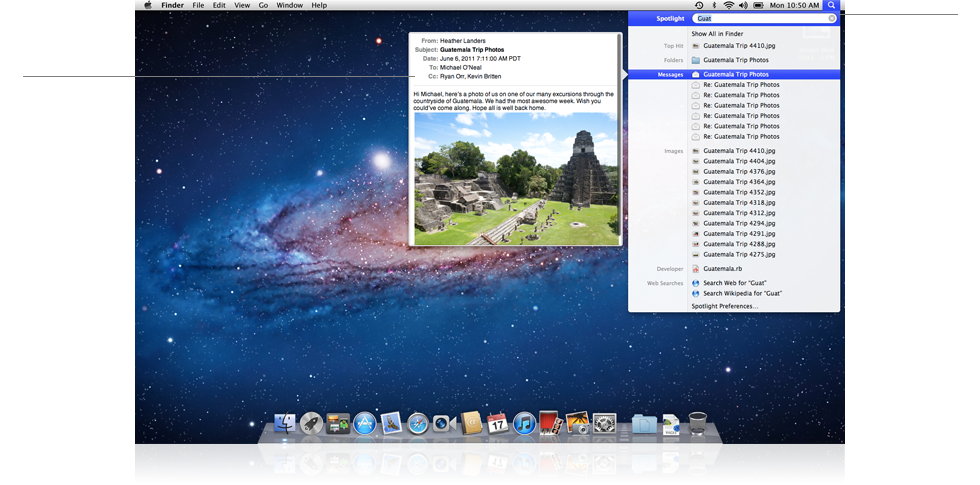The width and height of the screenshot is (980, 485).
Task: Open System Preferences gear in Dock
Action: tap(604, 424)
